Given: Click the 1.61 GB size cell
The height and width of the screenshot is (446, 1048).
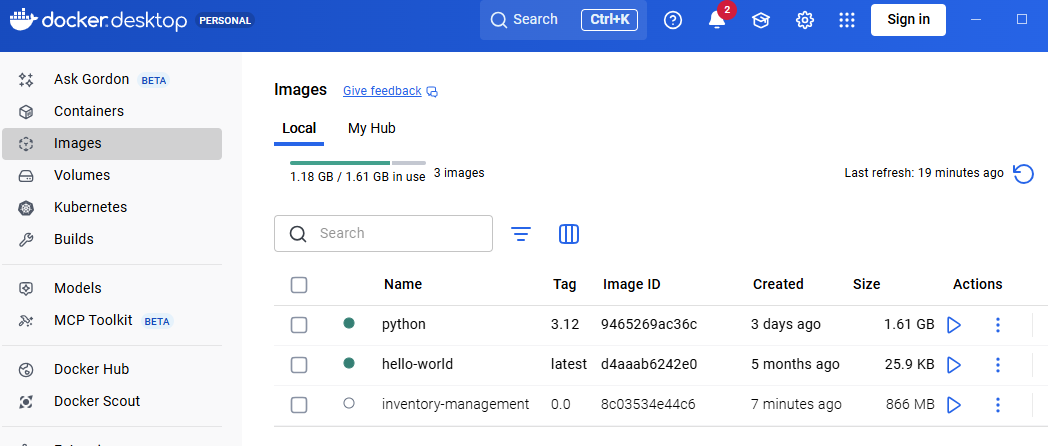Looking at the screenshot, I should click(909, 325).
